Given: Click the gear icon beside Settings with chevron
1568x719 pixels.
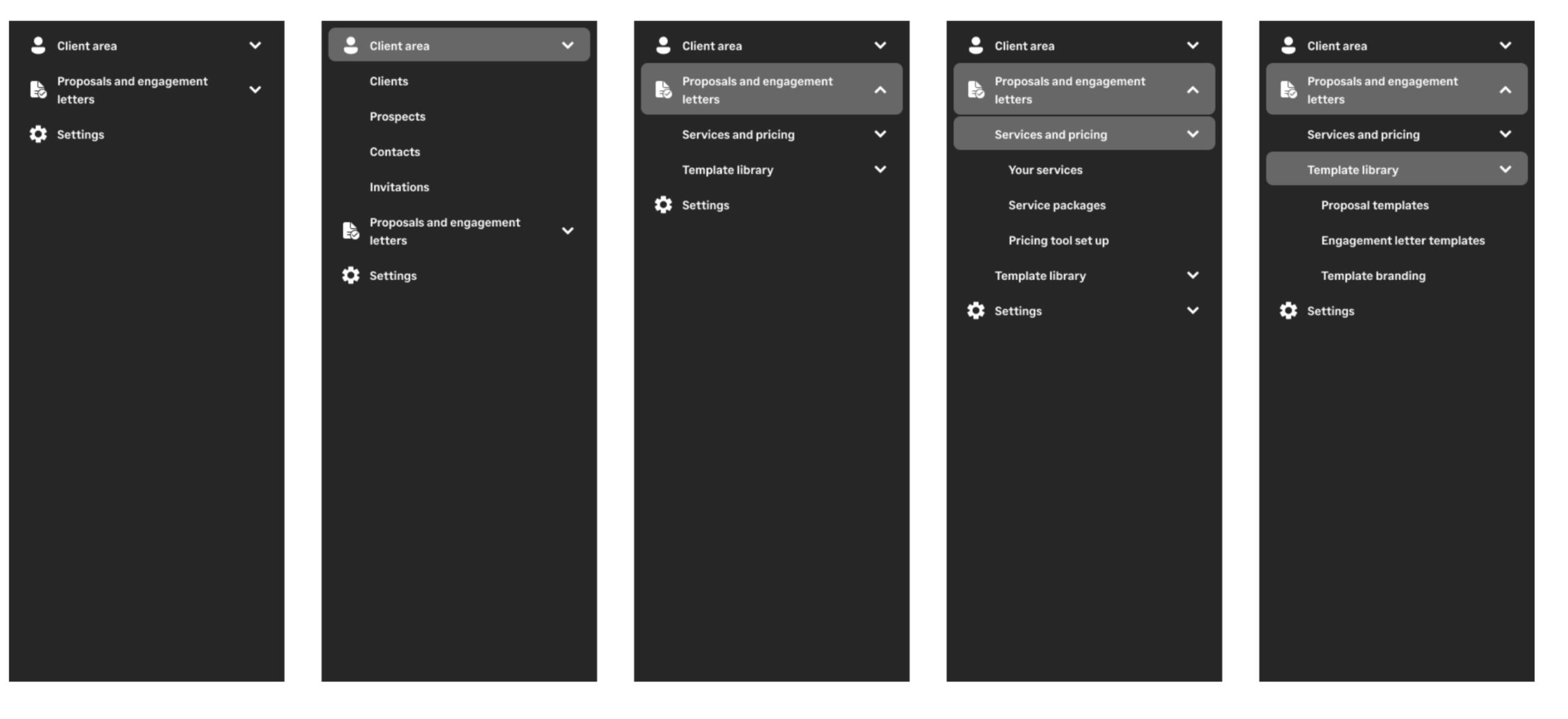Looking at the screenshot, I should (976, 311).
